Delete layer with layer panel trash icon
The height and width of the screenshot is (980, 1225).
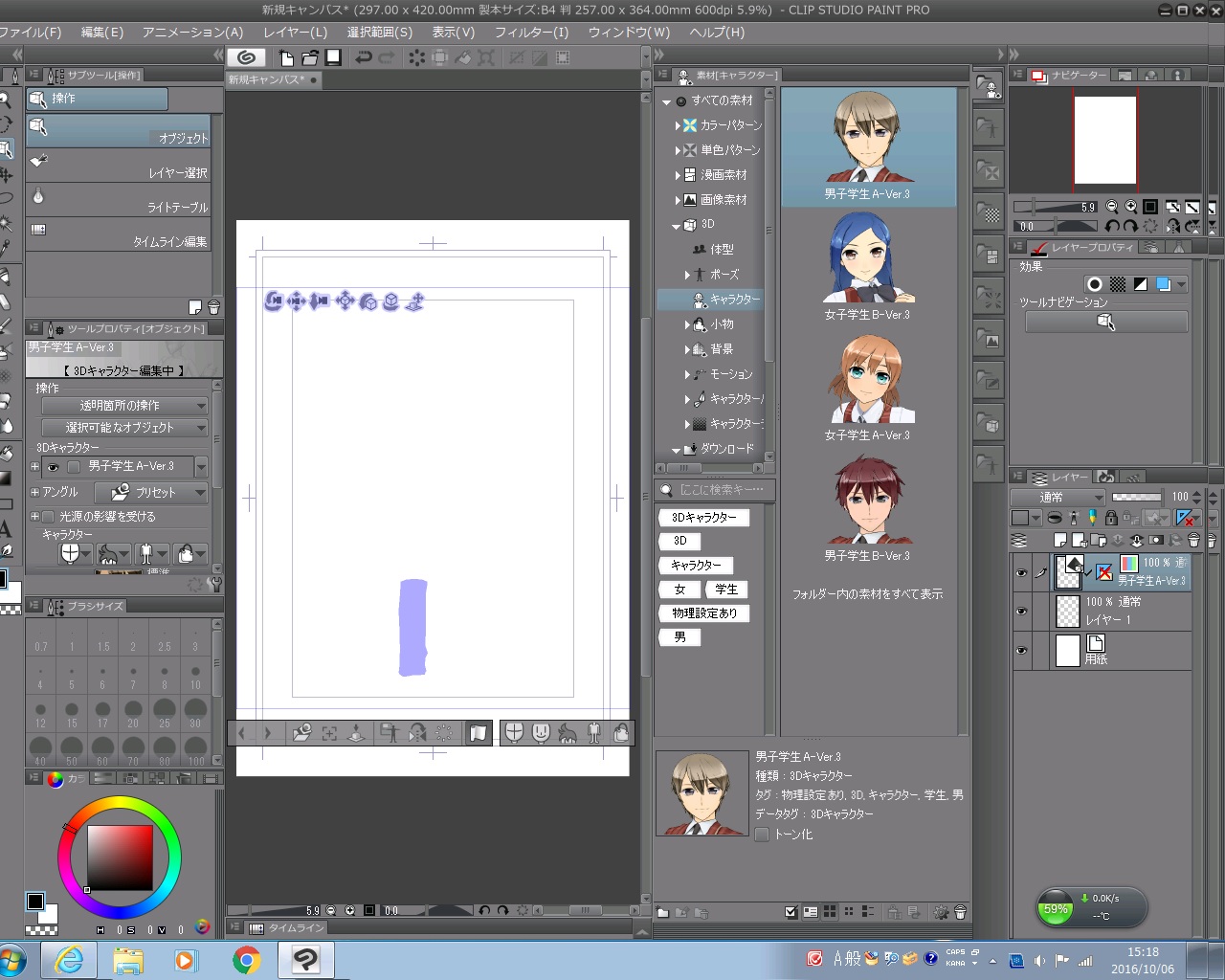(1193, 541)
